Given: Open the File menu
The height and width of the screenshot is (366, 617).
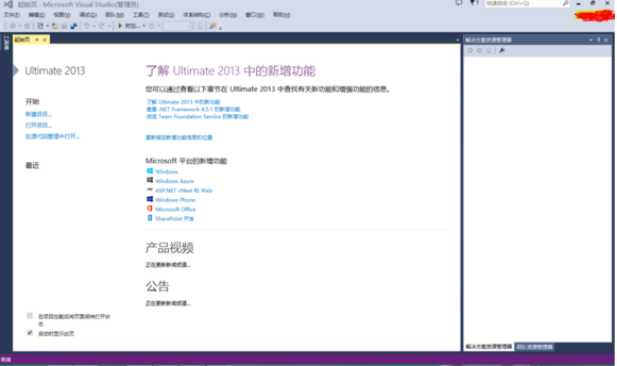Looking at the screenshot, I should coord(12,15).
